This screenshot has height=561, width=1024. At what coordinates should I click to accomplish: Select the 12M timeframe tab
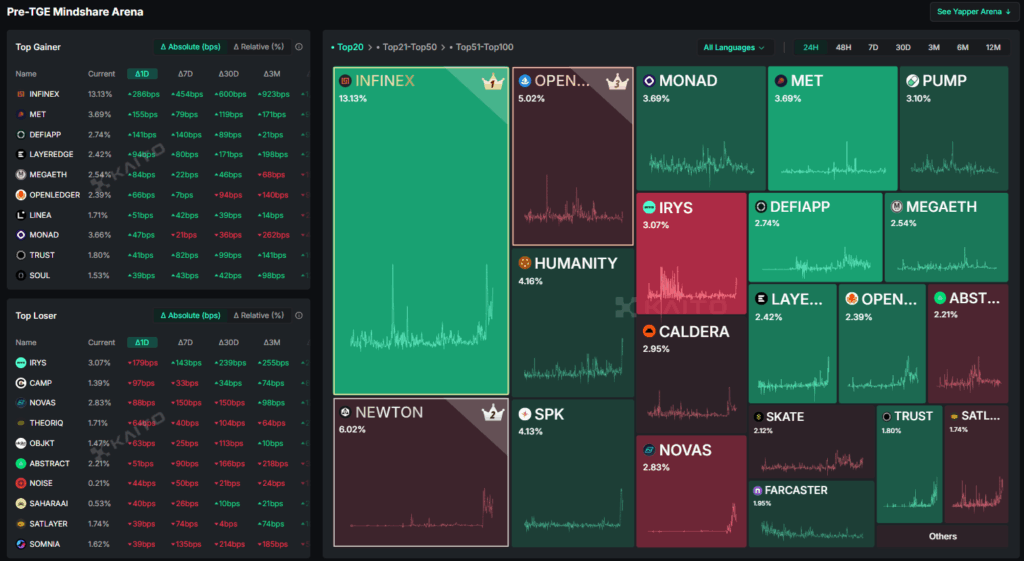pyautogui.click(x=993, y=47)
